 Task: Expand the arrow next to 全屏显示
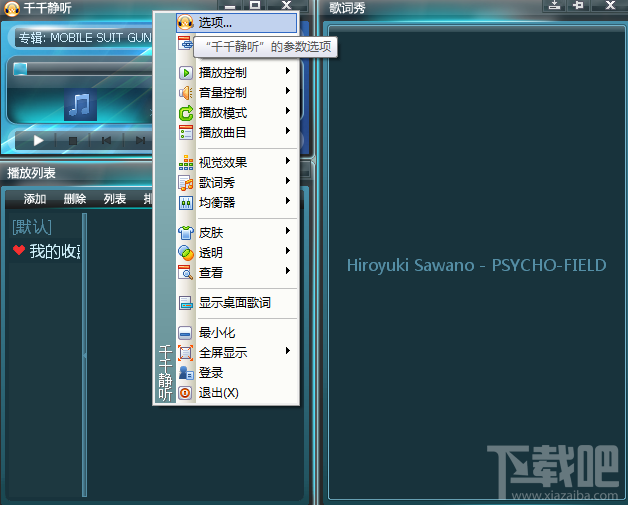pos(288,351)
